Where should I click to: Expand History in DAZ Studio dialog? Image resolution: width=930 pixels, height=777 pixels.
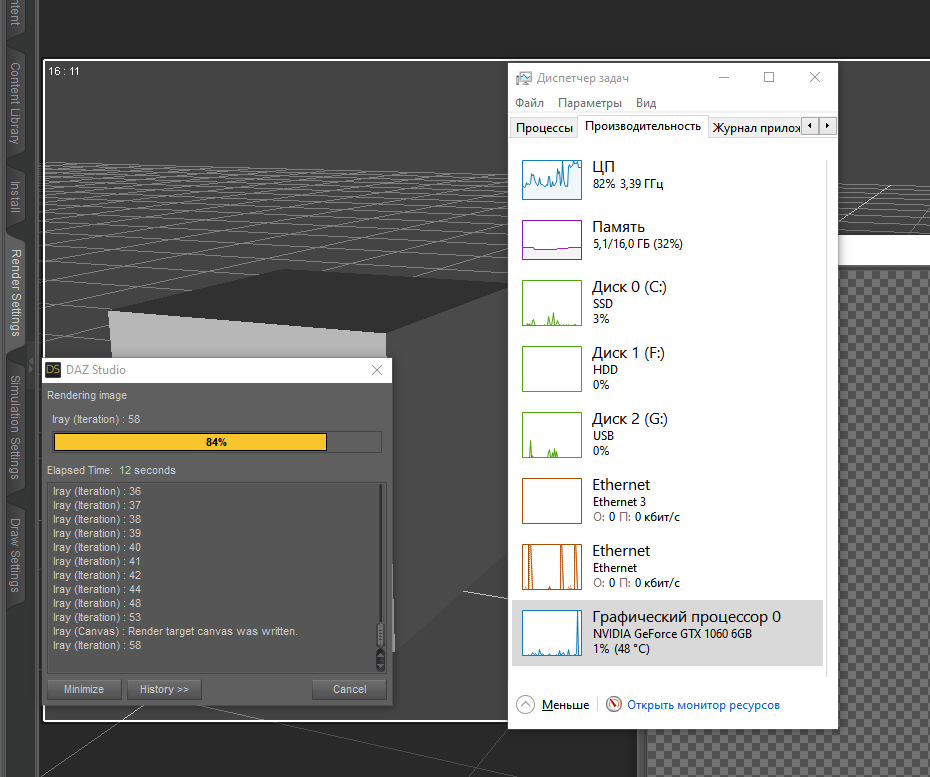pyautogui.click(x=164, y=689)
